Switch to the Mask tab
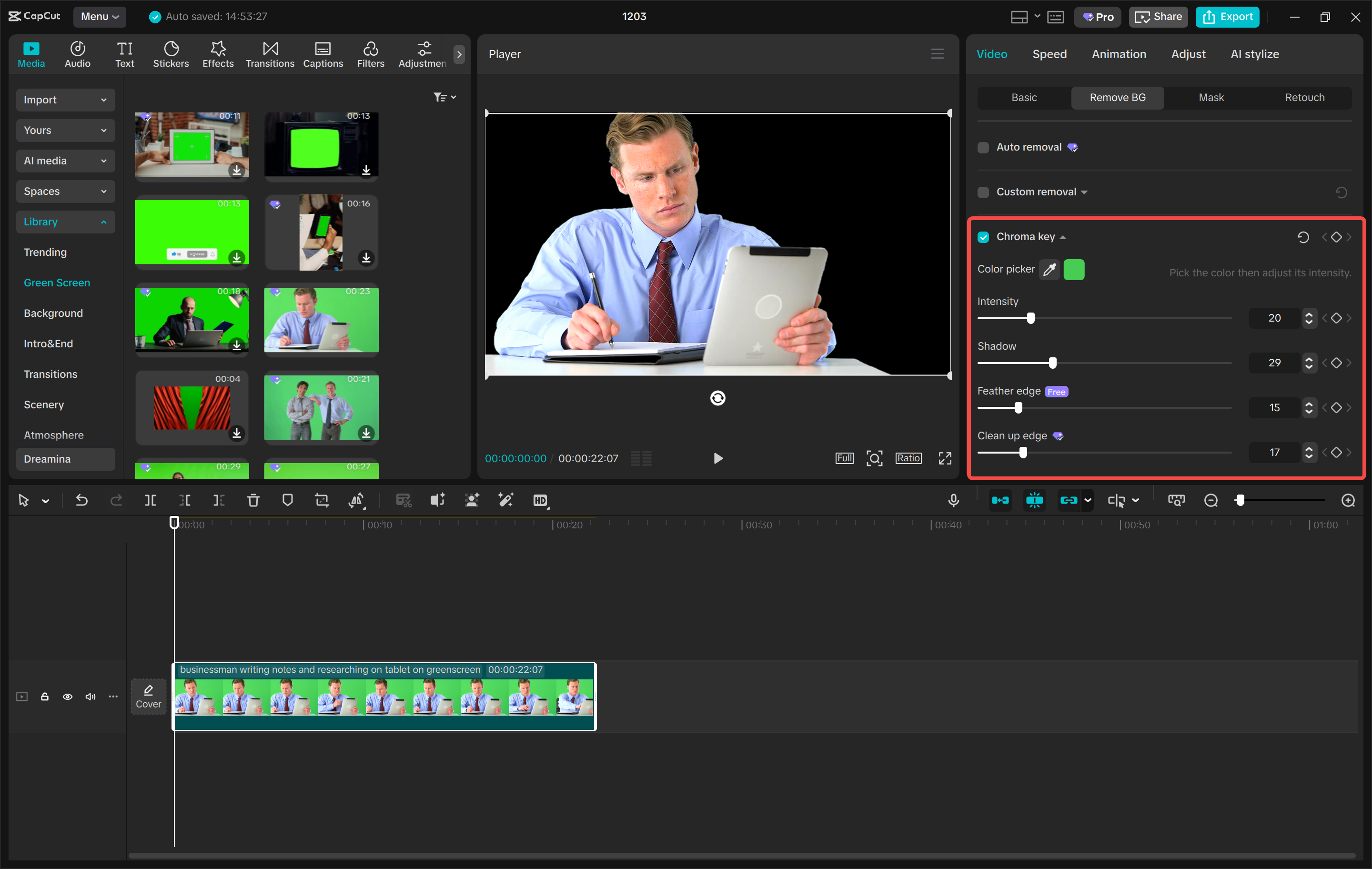The width and height of the screenshot is (1372, 869). click(1211, 98)
